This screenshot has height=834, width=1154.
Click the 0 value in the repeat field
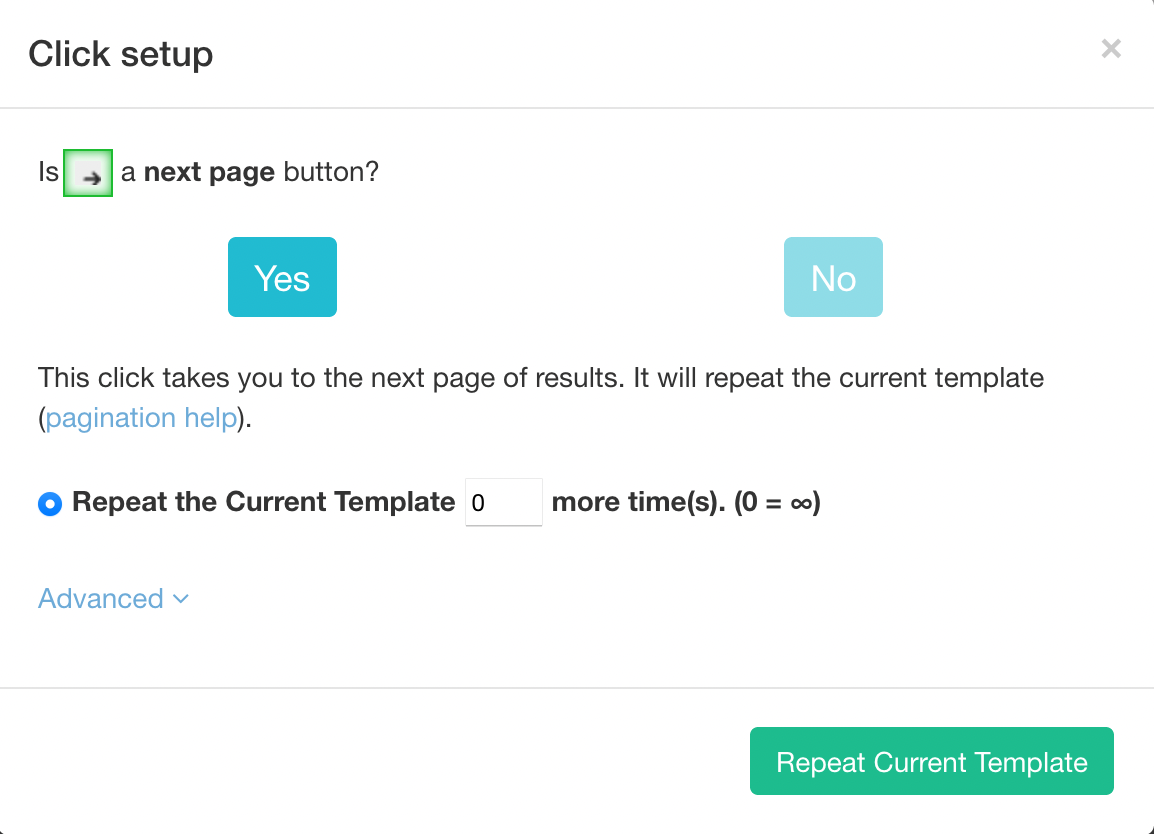click(x=478, y=503)
